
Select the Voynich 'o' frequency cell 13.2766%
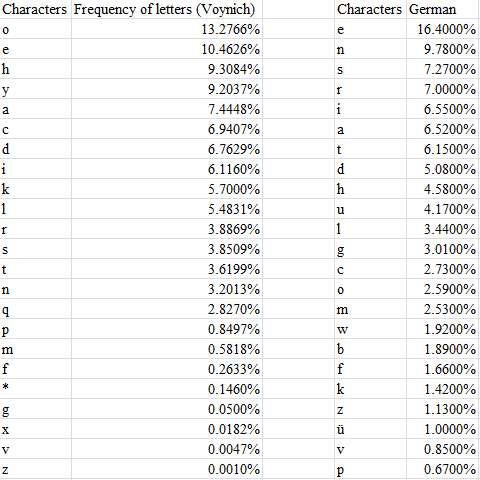pyautogui.click(x=167, y=29)
